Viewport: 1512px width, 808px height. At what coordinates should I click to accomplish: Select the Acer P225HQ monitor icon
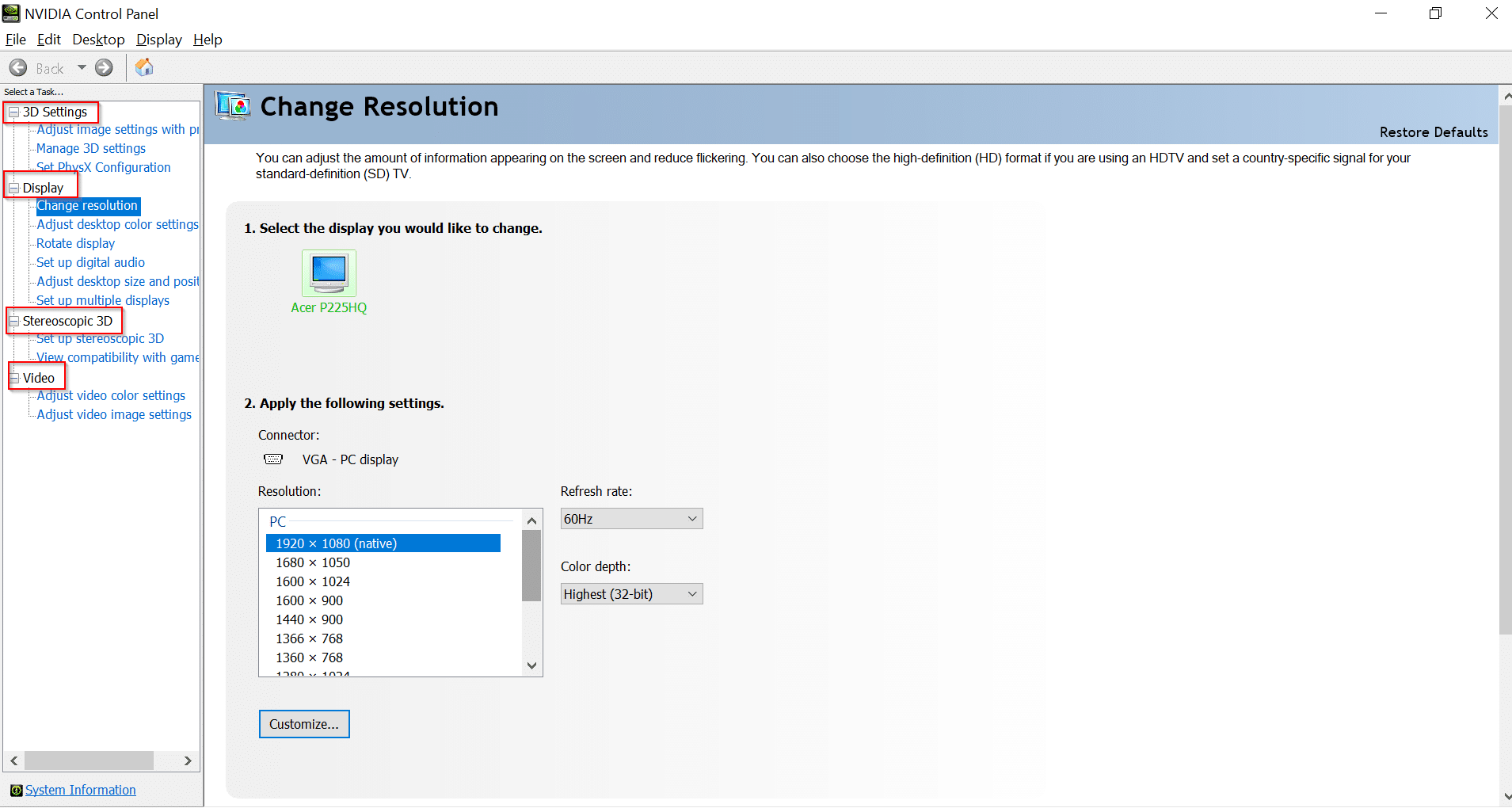(x=329, y=273)
